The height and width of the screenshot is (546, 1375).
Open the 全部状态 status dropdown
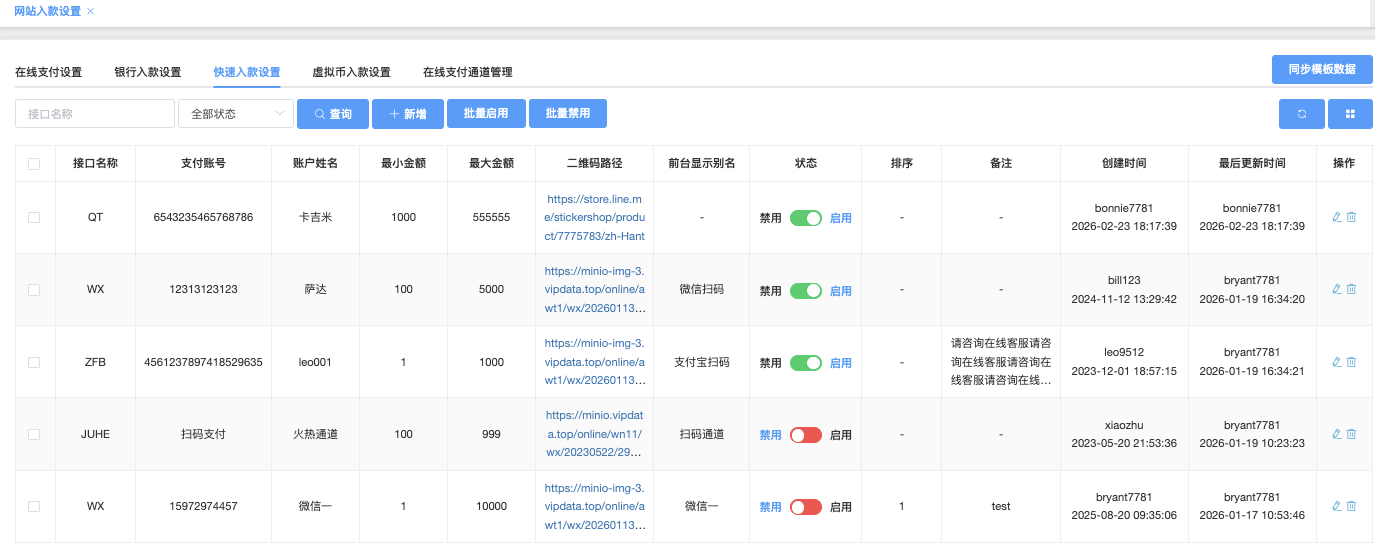click(x=236, y=114)
